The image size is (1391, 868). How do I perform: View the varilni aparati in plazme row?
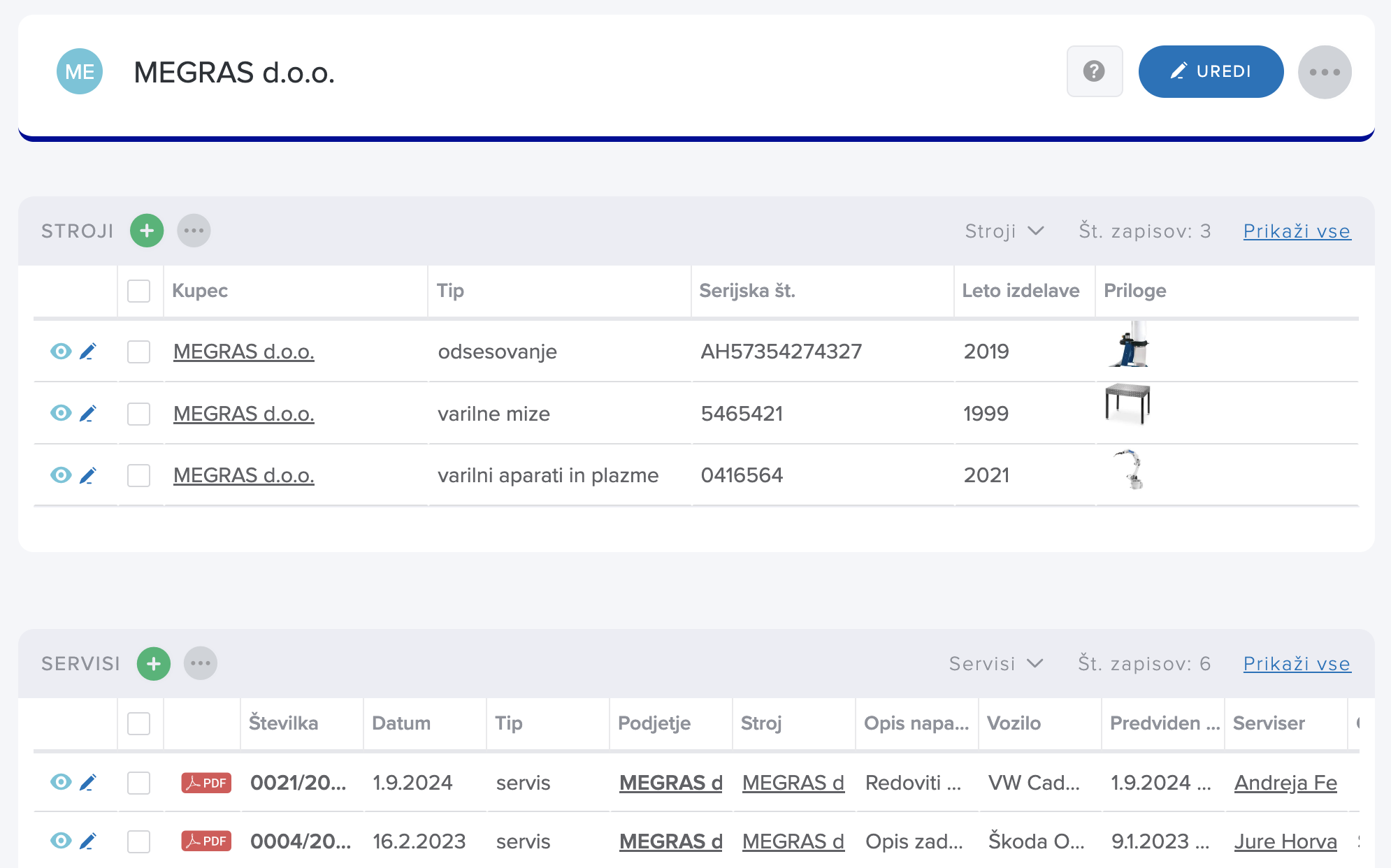click(x=61, y=475)
